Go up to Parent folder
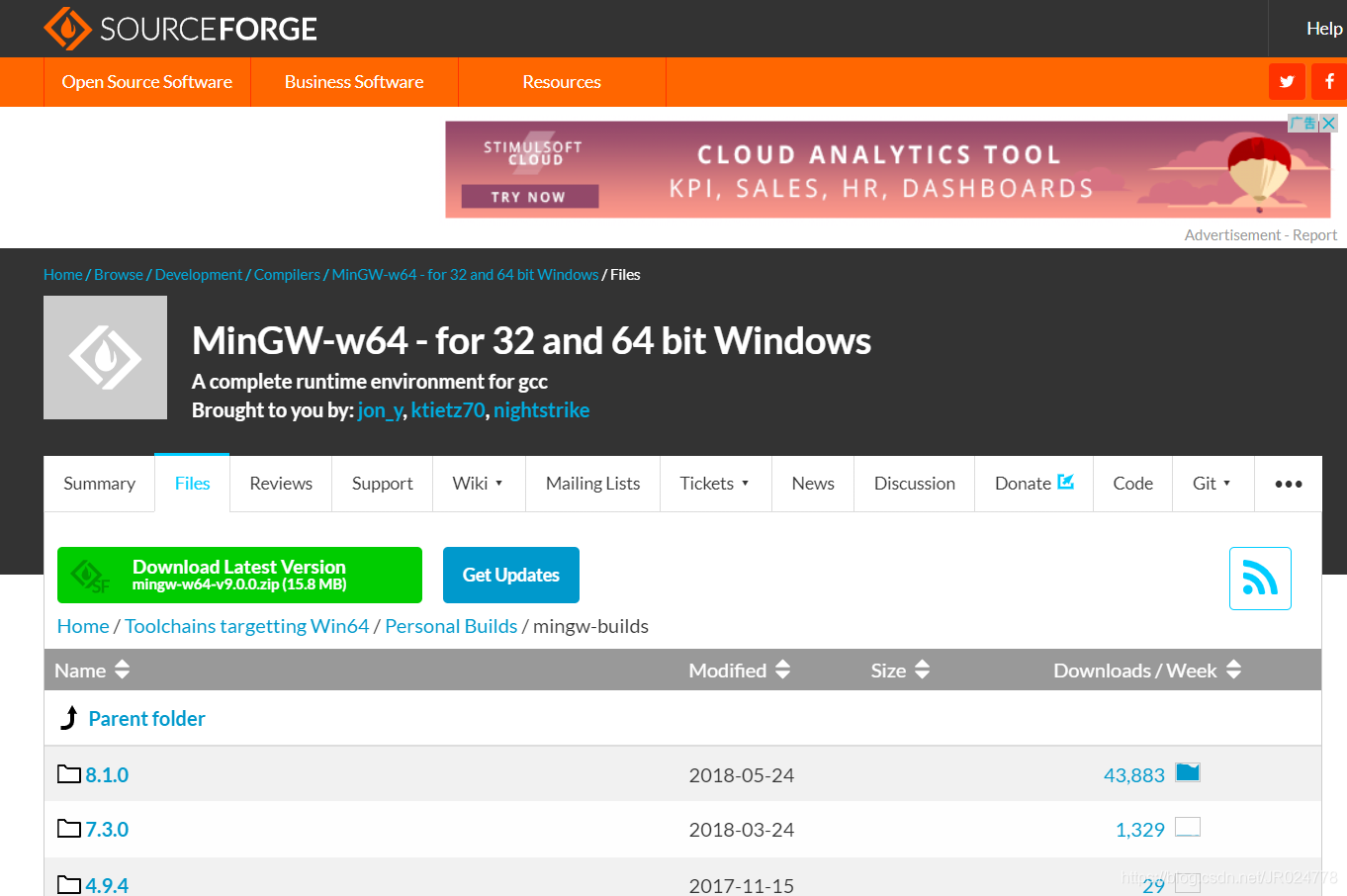The height and width of the screenshot is (896, 1347). (x=147, y=719)
